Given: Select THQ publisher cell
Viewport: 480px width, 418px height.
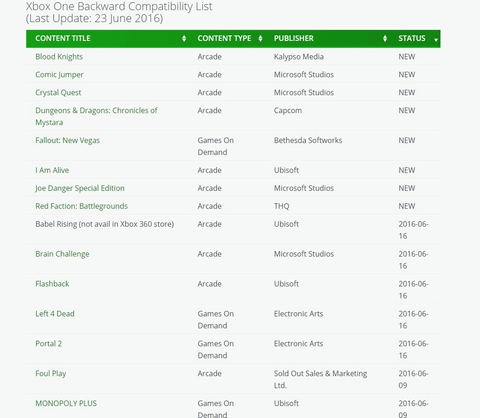Looking at the screenshot, I should [282, 206].
